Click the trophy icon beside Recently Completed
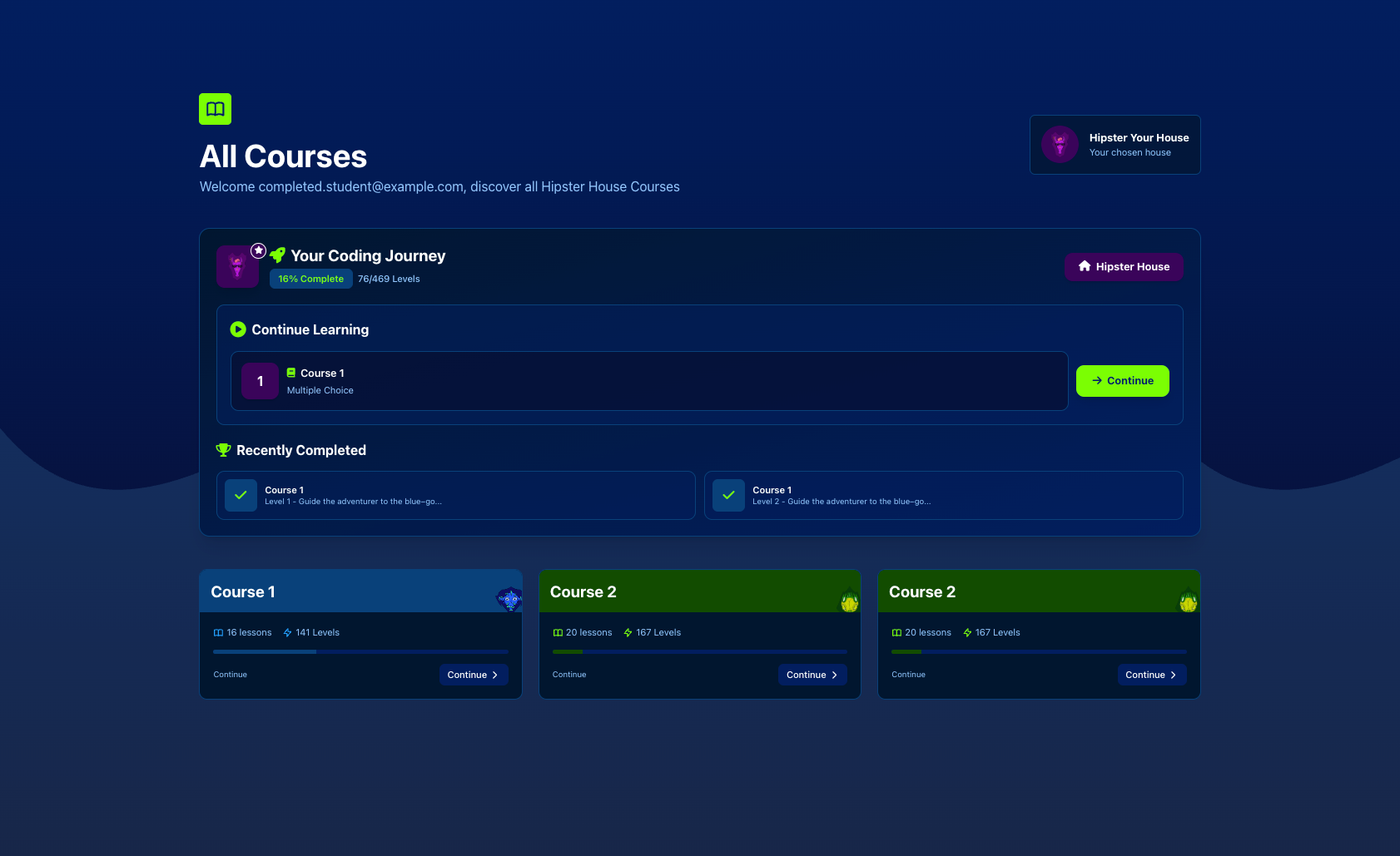The width and height of the screenshot is (1400, 856). [x=222, y=450]
